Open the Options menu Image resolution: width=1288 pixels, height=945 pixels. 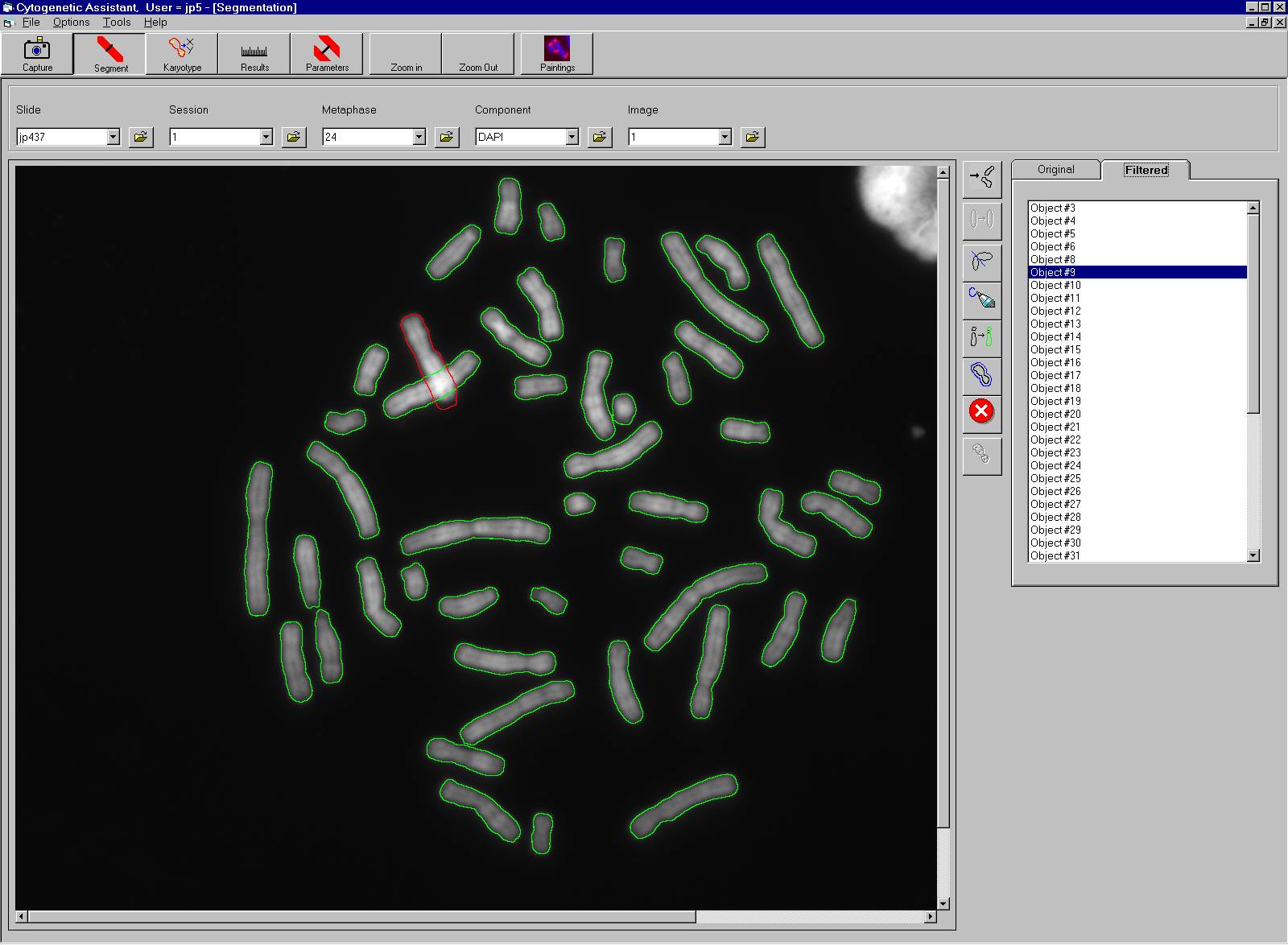71,23
